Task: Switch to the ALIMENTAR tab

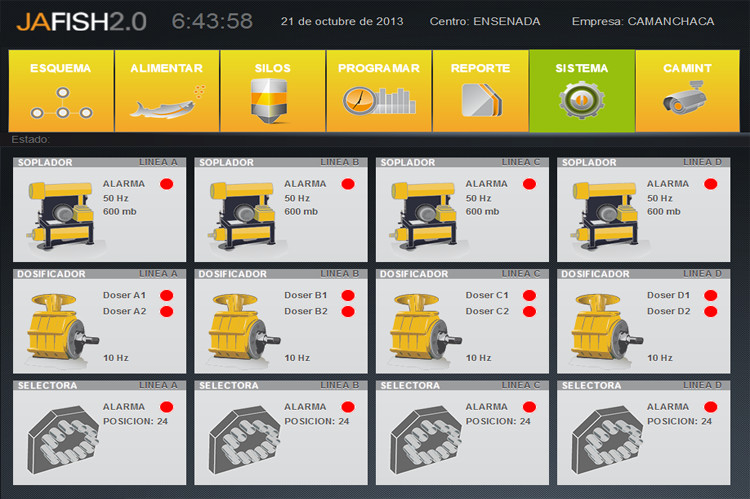Action: (166, 91)
